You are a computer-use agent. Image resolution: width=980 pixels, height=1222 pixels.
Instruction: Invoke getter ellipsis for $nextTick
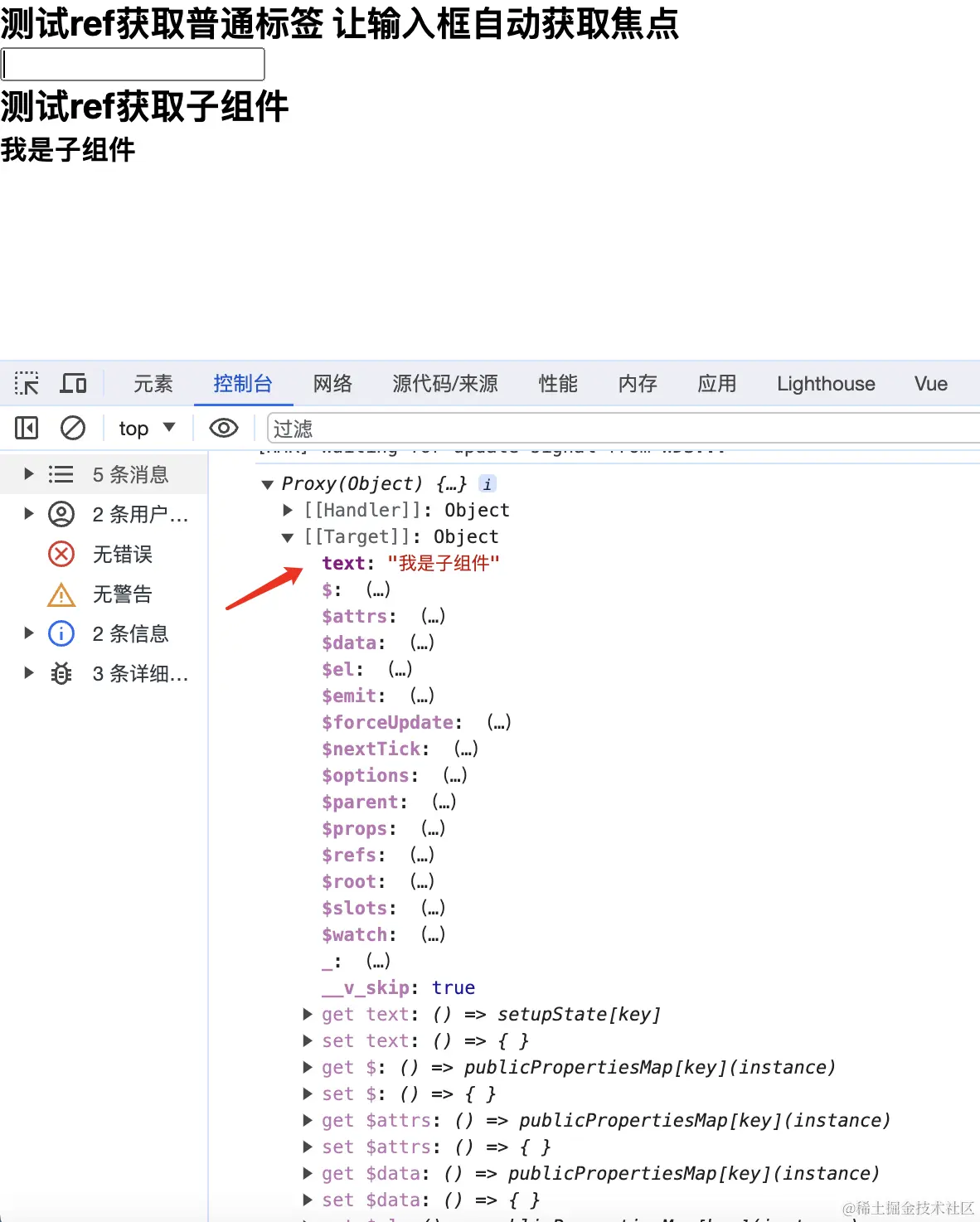(466, 749)
